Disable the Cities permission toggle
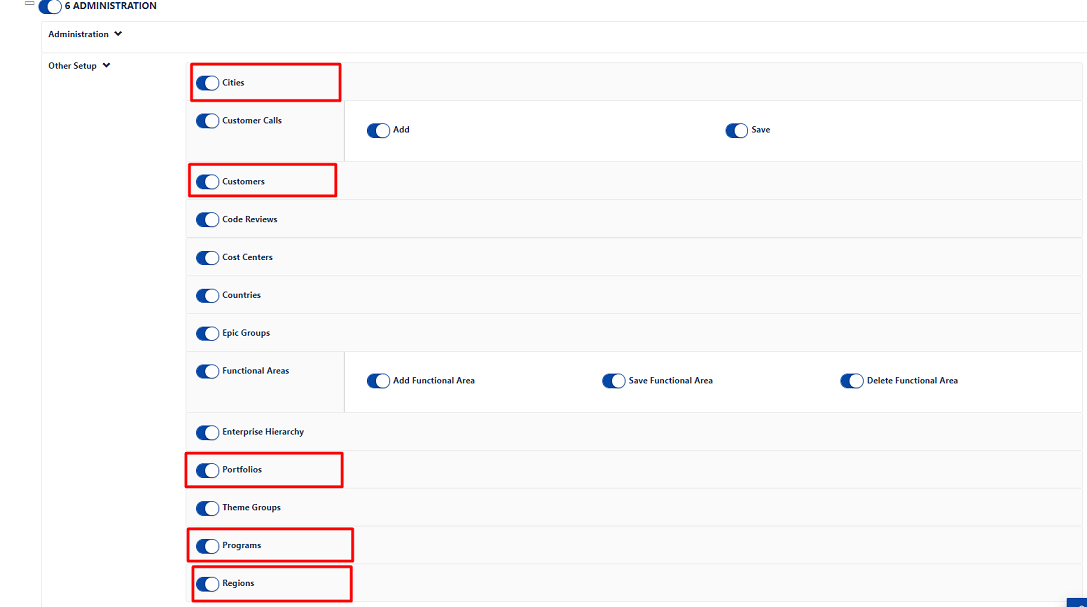This screenshot has height=607, width=1087. 207,83
